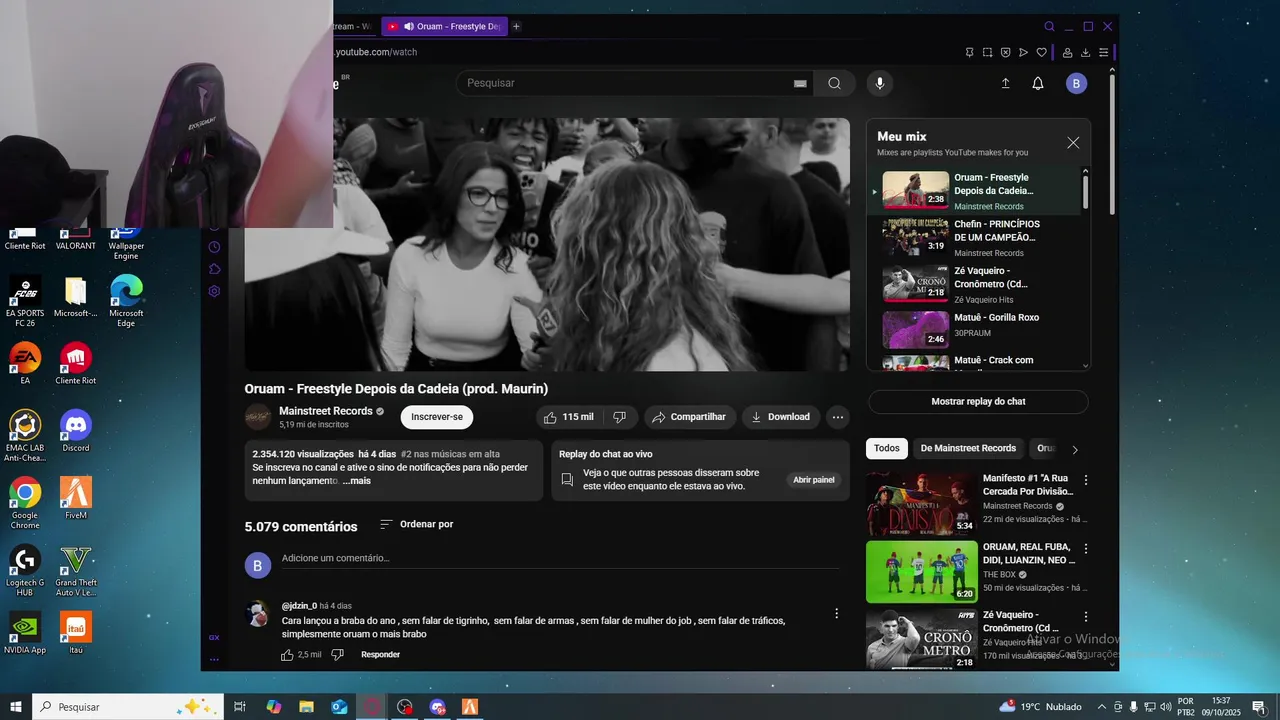Play Chefin - PRINCÍPIOS DE UM CAMPEÃO
Image resolution: width=1280 pixels, height=720 pixels.
coord(974,238)
